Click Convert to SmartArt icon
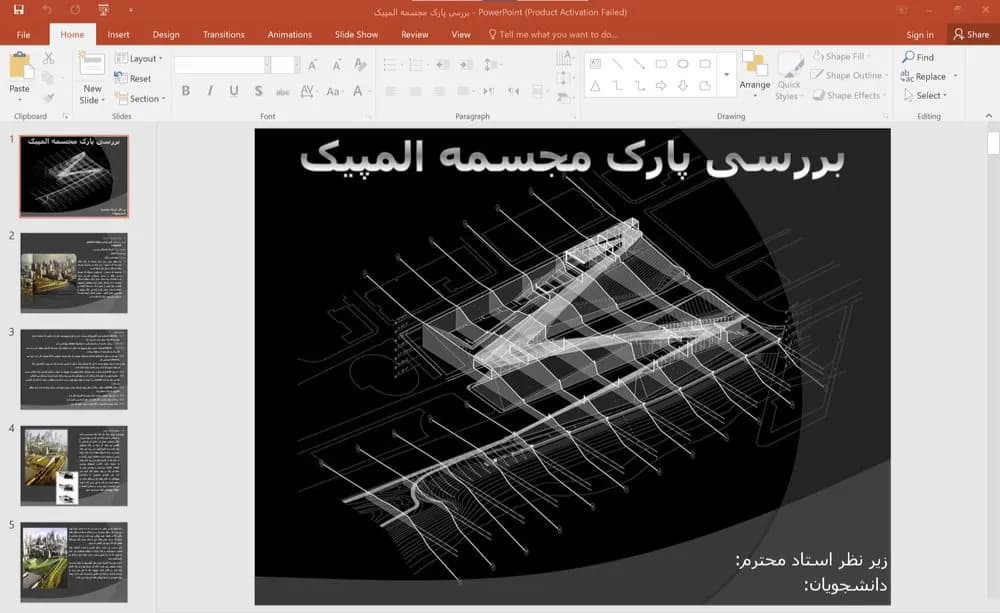 (563, 98)
